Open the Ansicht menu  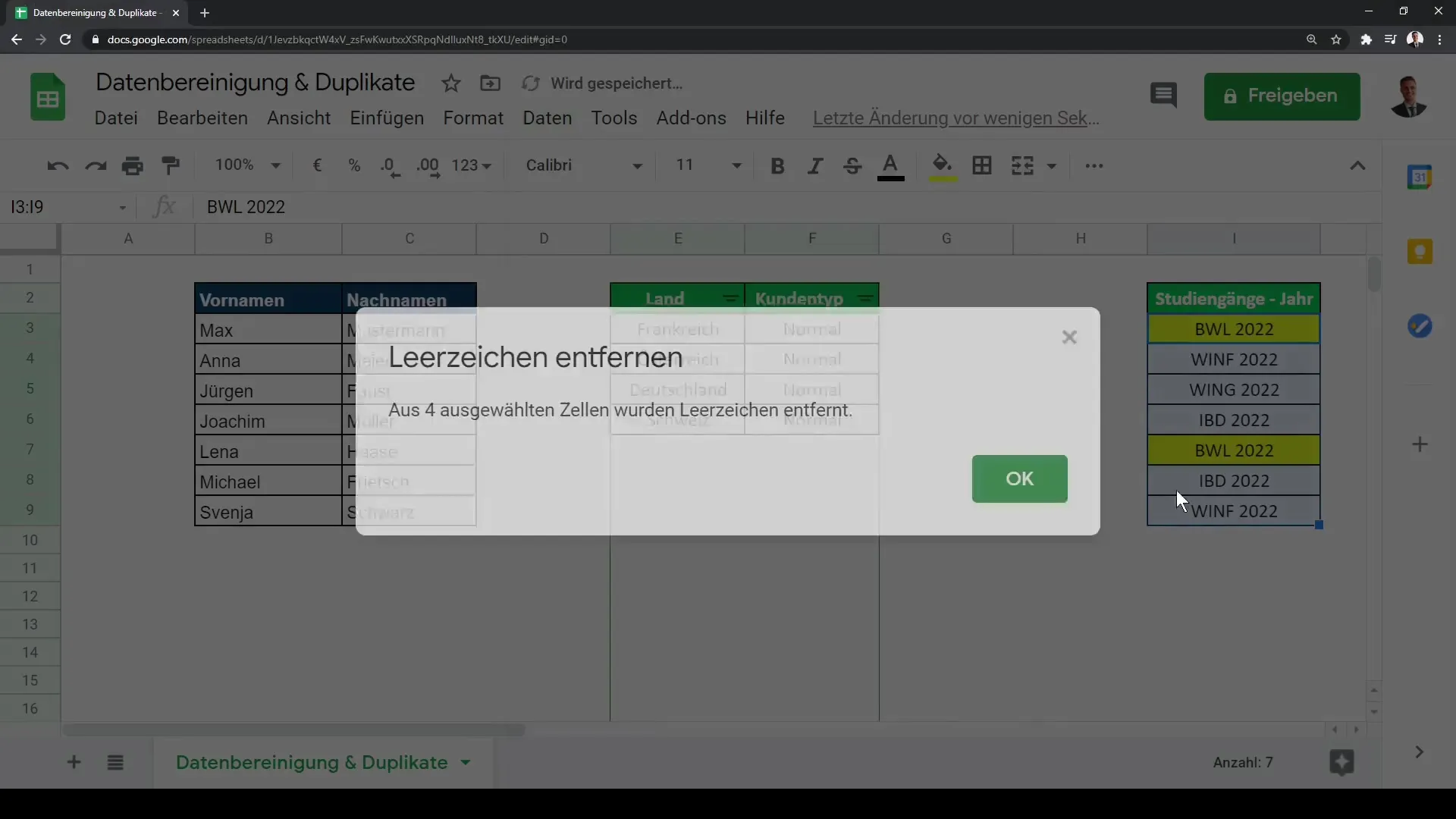click(x=299, y=118)
